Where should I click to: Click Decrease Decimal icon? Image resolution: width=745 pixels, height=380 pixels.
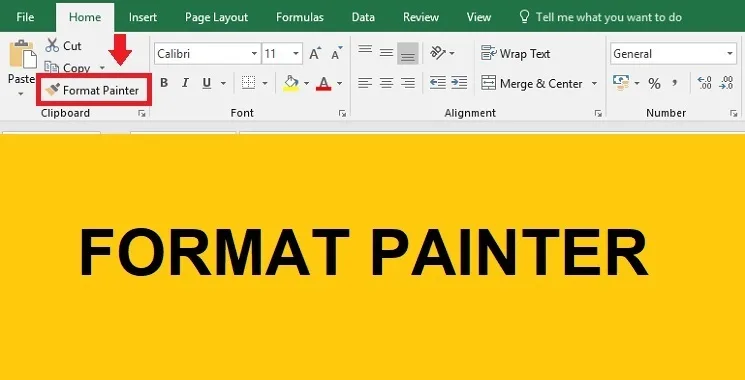coord(726,83)
